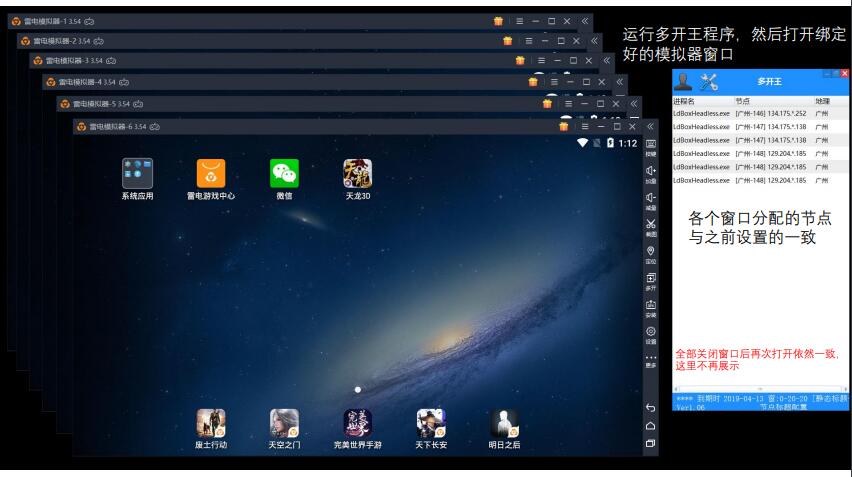
Task: Open 按键 keyboard mapping in sidebar
Action: coord(650,147)
